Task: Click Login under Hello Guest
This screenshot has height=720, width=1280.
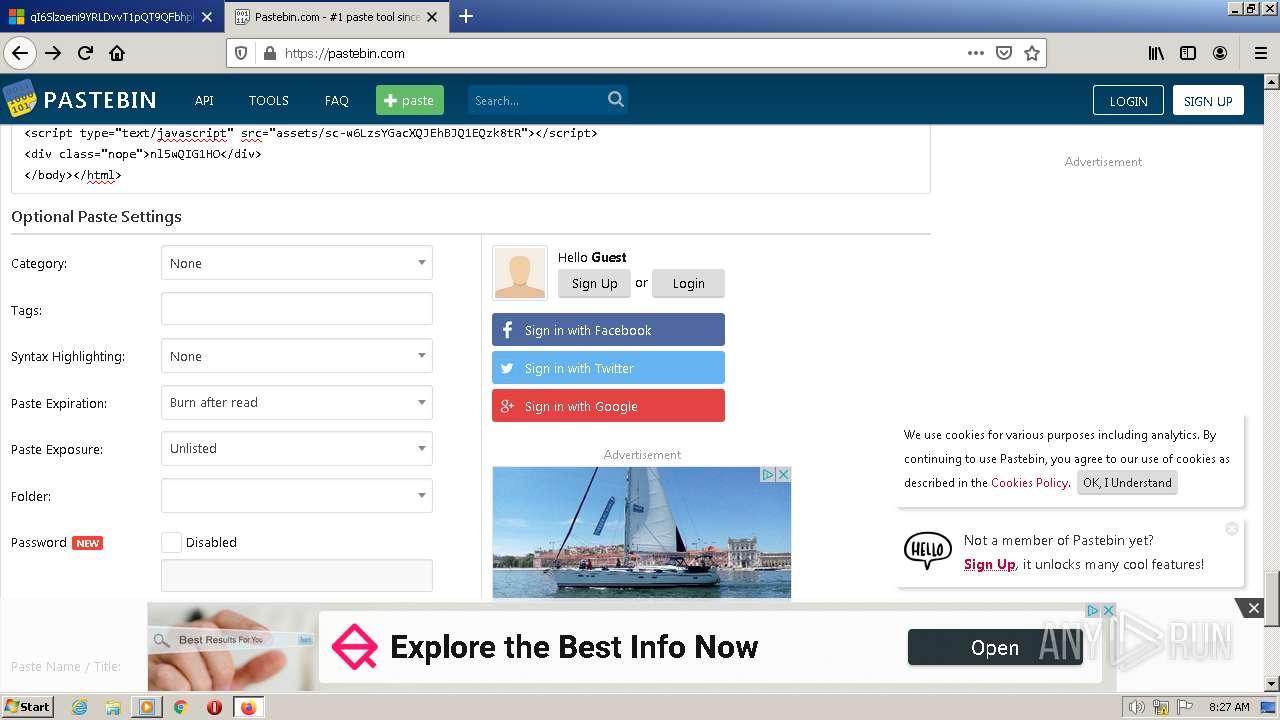Action: pos(688,283)
